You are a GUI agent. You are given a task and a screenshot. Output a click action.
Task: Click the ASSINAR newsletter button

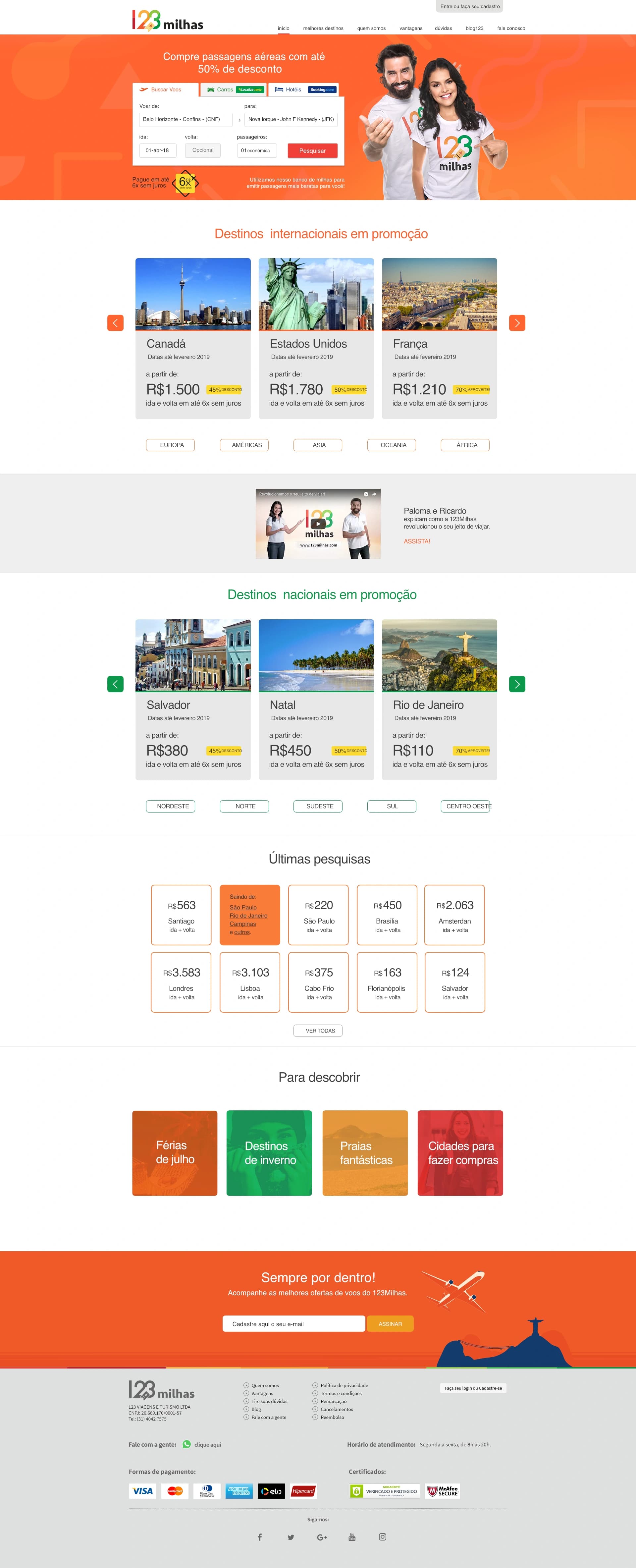click(x=390, y=1324)
